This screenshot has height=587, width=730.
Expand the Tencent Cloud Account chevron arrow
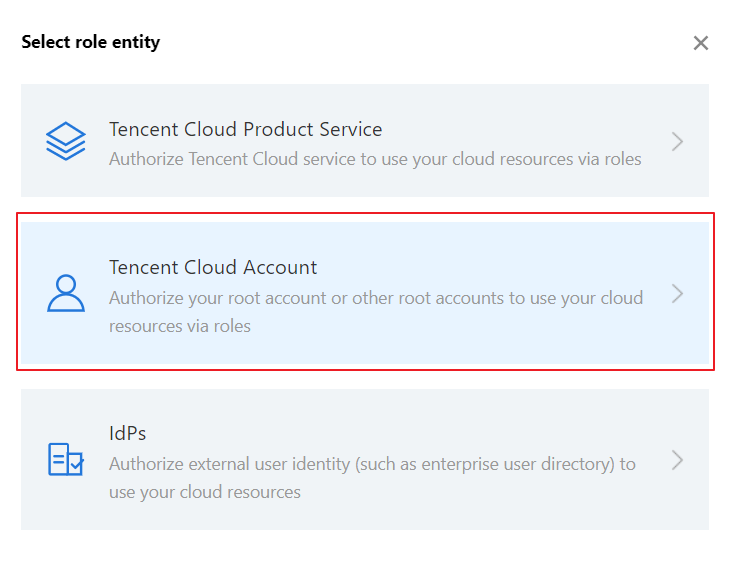click(677, 293)
